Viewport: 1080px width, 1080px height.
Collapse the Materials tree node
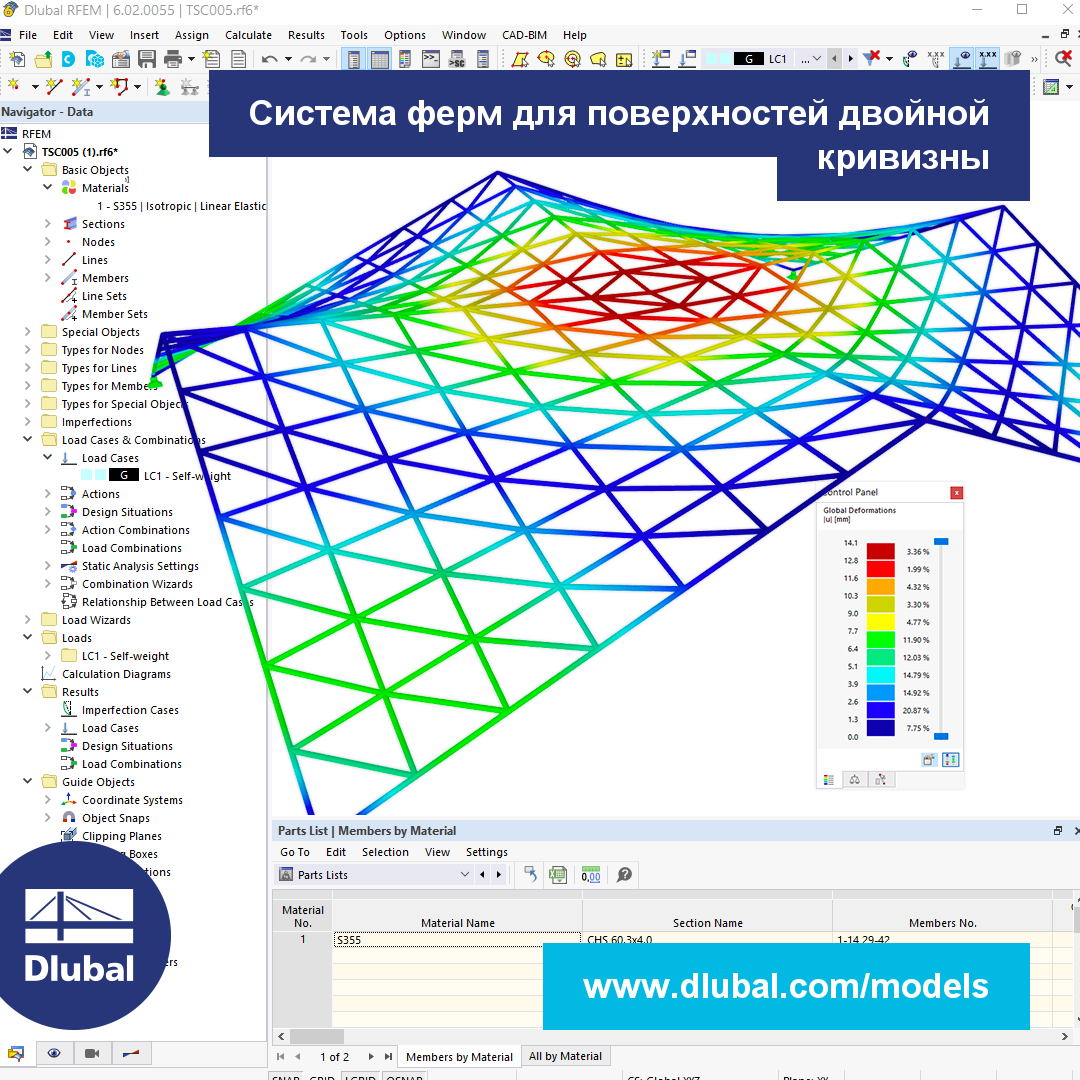[x=48, y=187]
